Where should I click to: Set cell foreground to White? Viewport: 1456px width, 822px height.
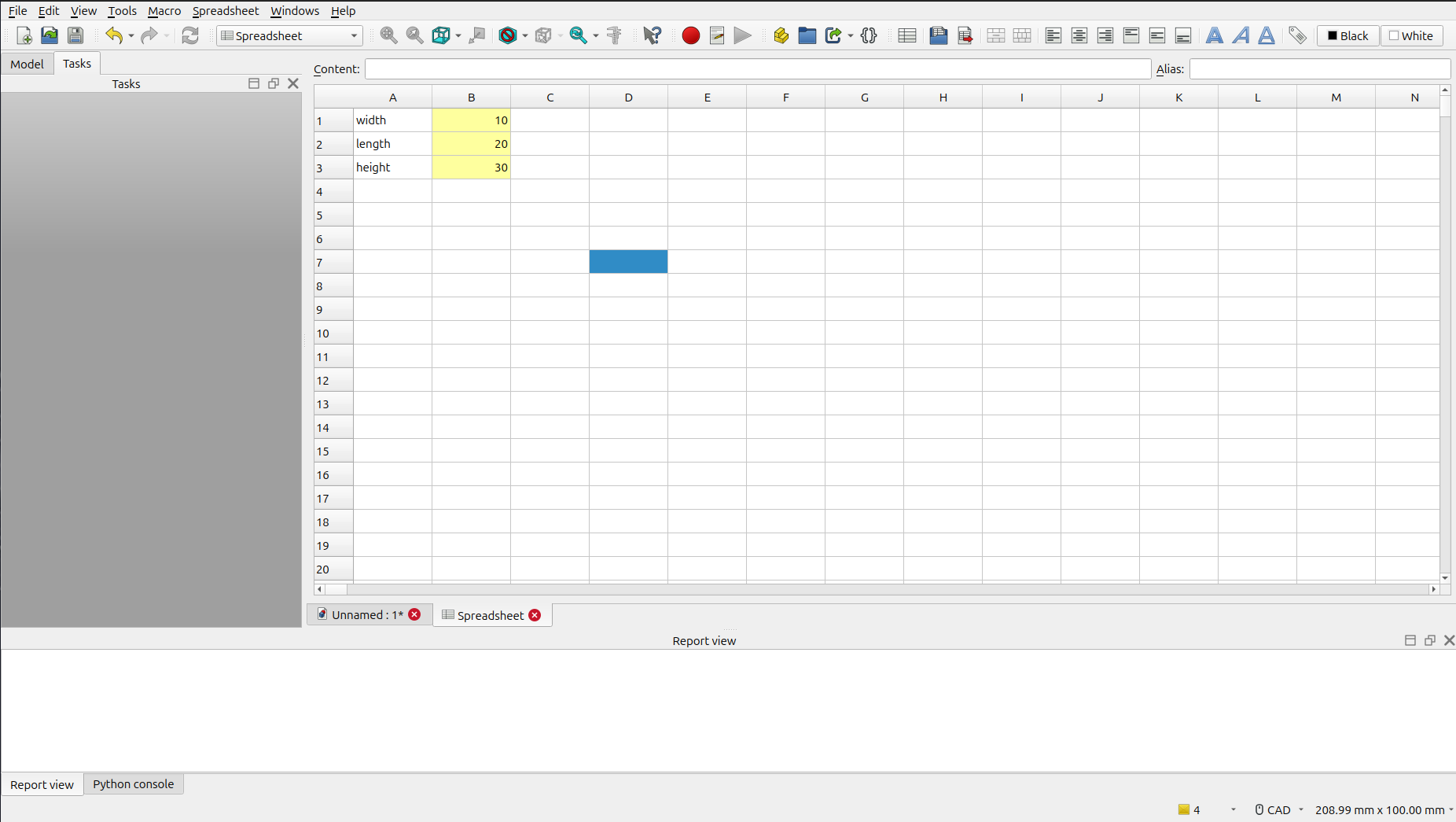pyautogui.click(x=1410, y=35)
